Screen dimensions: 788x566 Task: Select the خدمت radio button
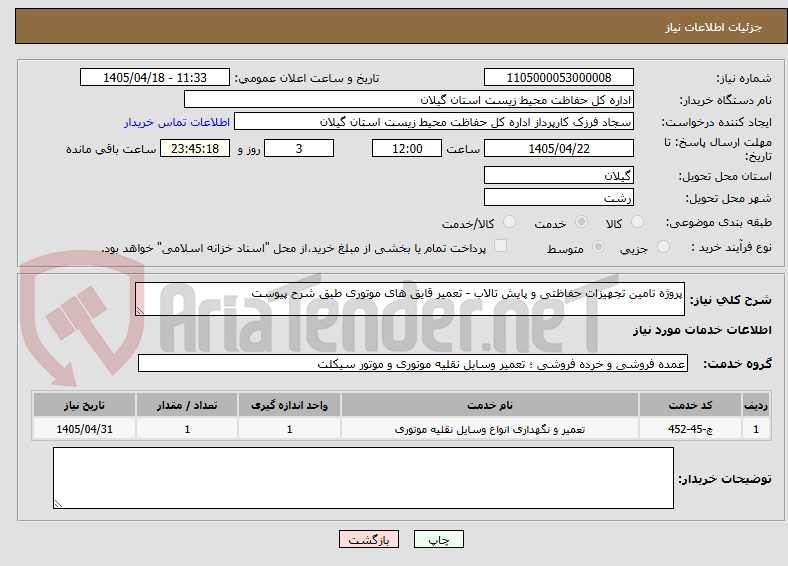coord(581,222)
